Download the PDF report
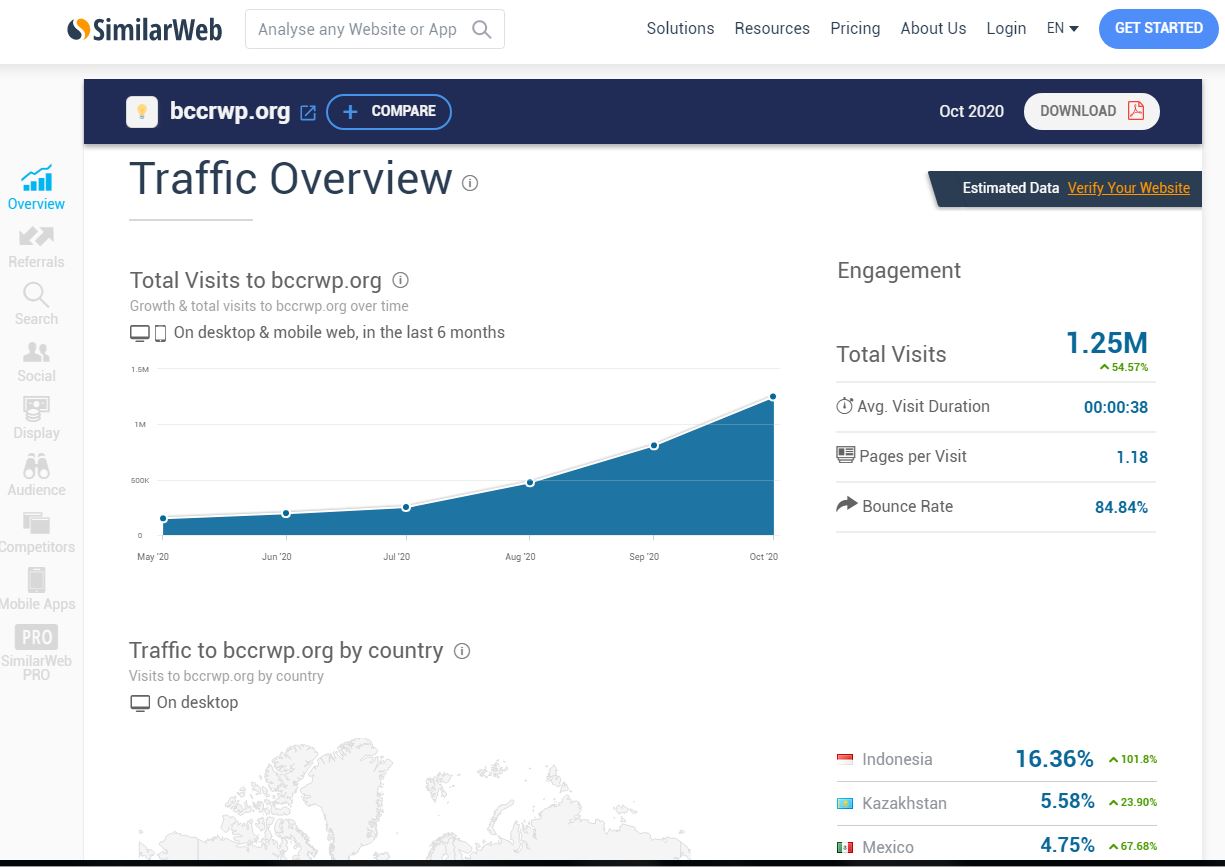This screenshot has height=867, width=1225. 1091,112
